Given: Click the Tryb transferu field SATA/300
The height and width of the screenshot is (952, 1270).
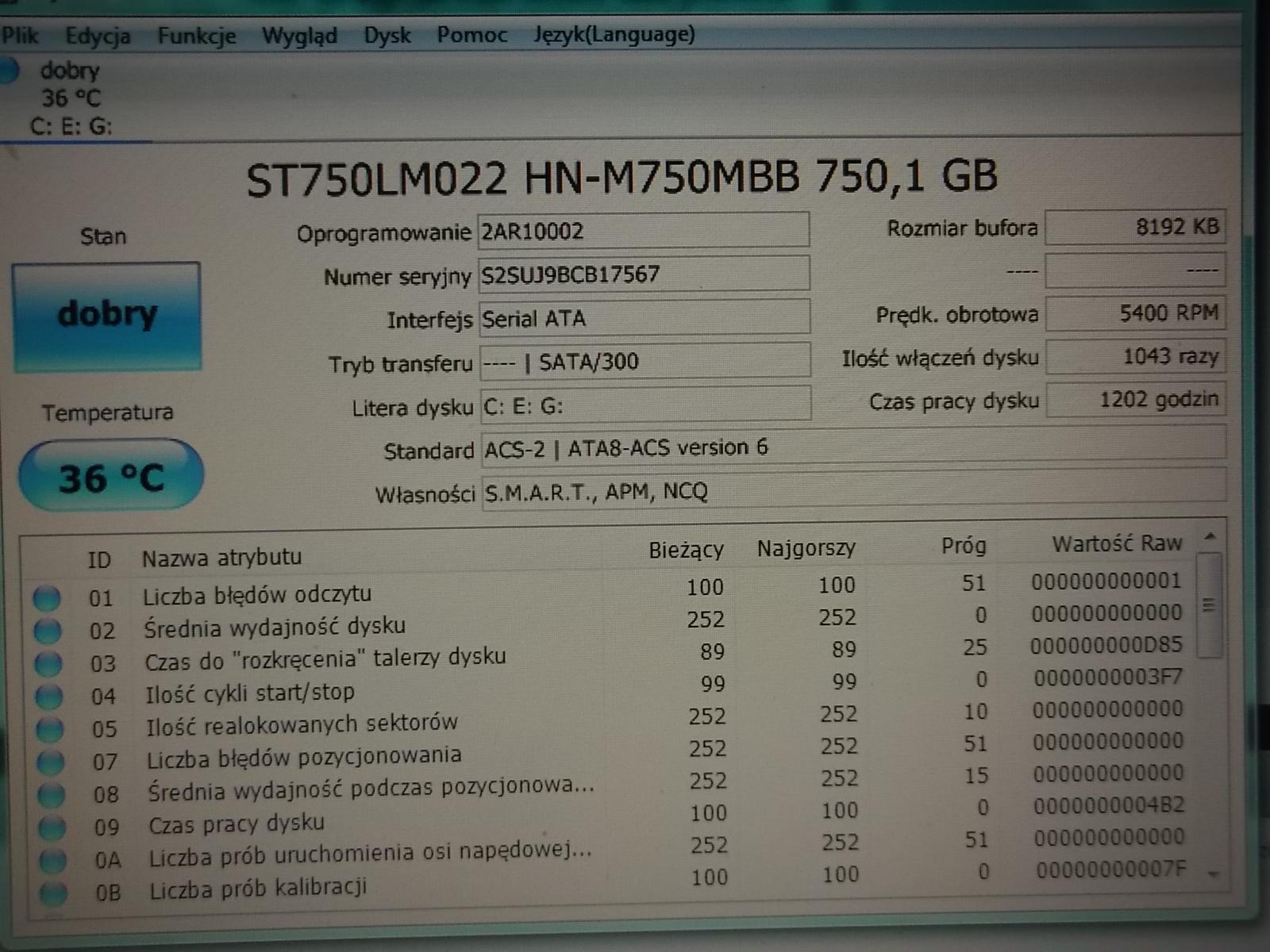Looking at the screenshot, I should (x=645, y=362).
